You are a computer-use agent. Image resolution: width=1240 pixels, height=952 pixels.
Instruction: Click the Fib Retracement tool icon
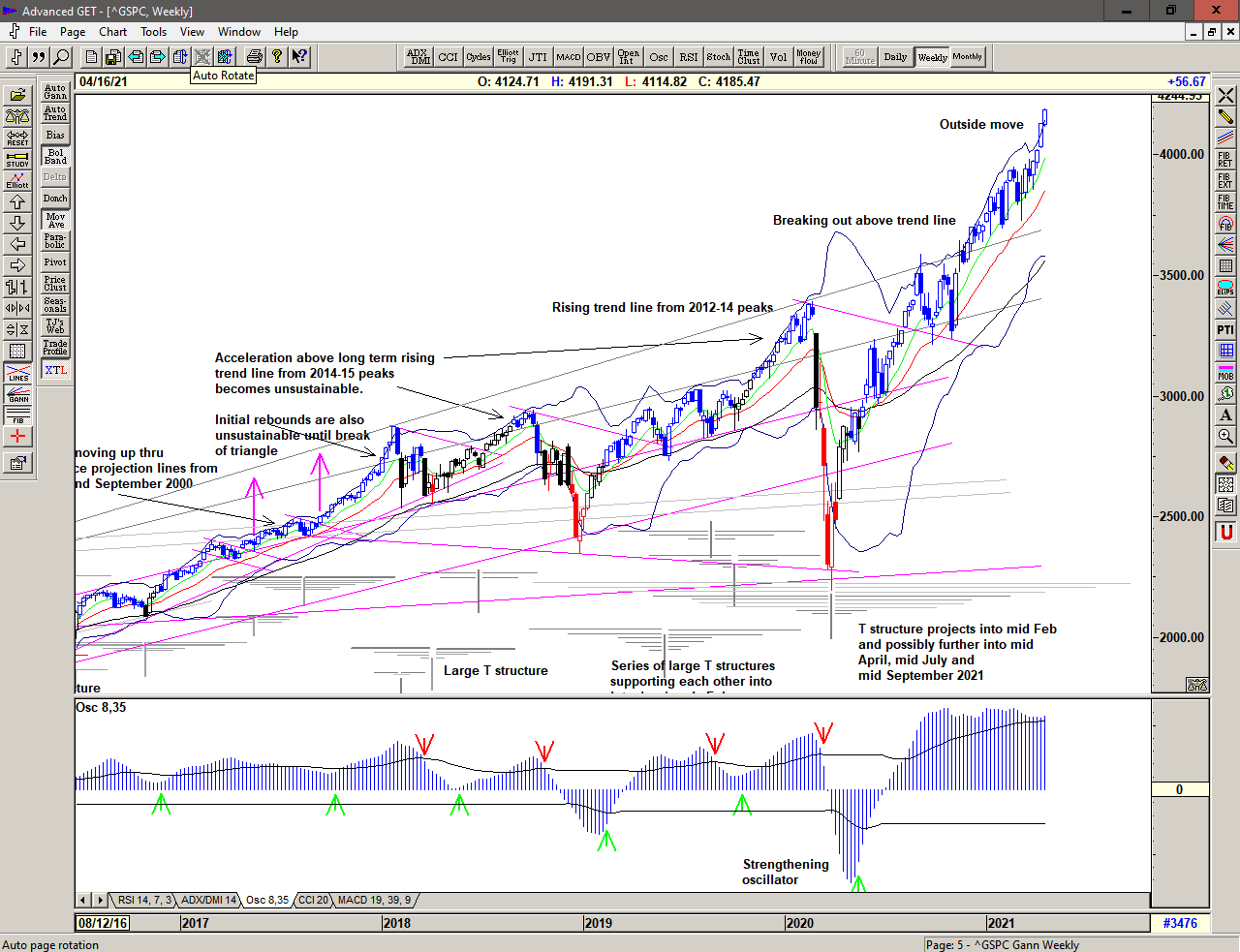pos(1225,159)
